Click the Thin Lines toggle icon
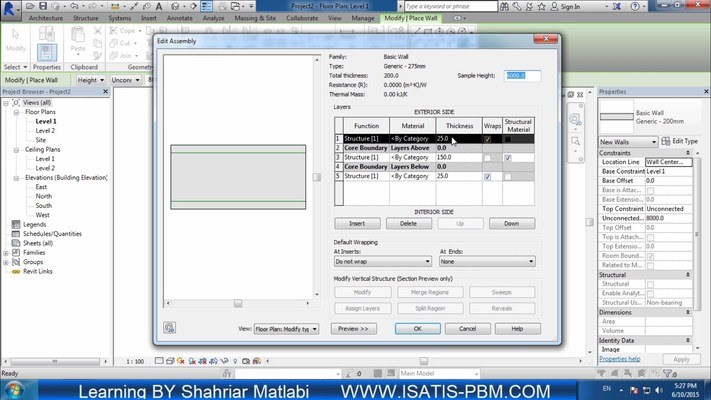Screen dimensions: 711x400 click(x=206, y=6)
